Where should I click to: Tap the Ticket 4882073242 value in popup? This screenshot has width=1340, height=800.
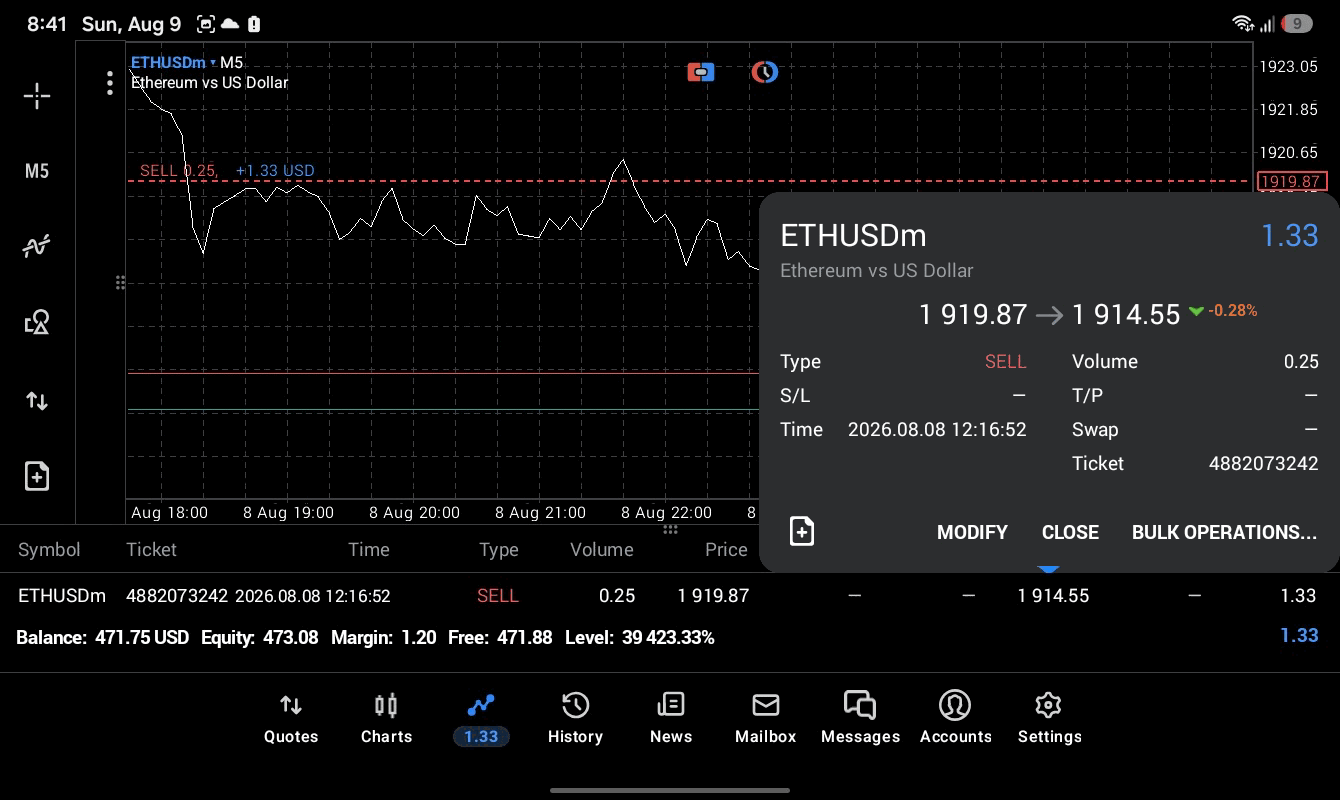1263,463
